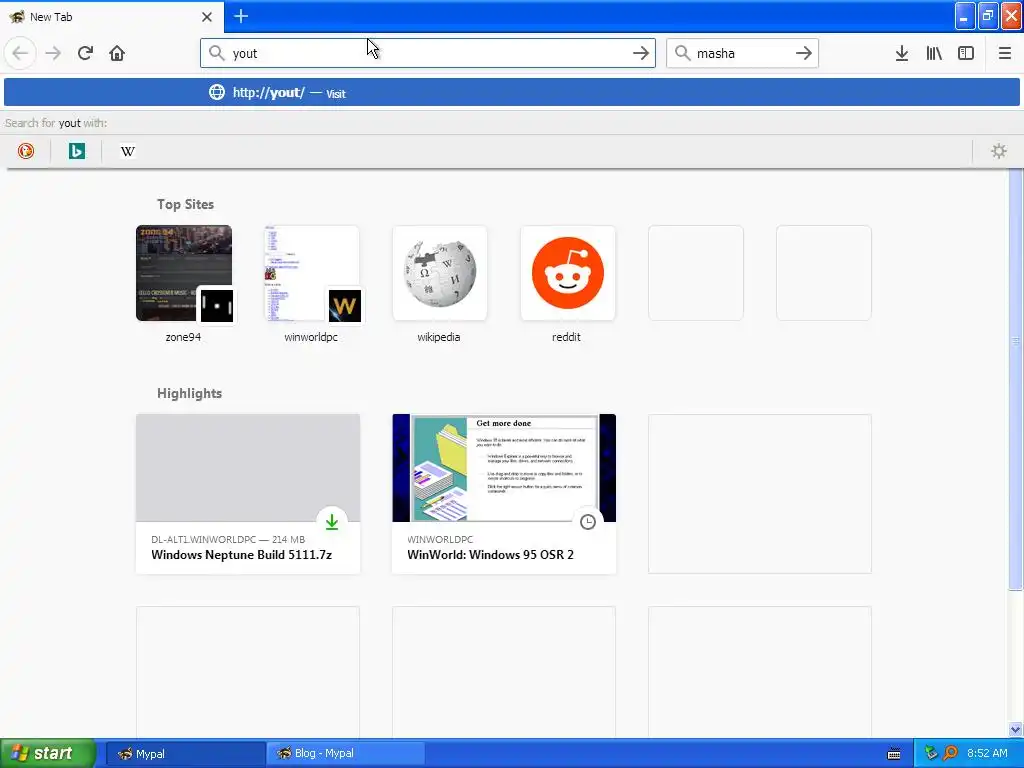Open search settings gear
Image resolution: width=1024 pixels, height=768 pixels.
tap(999, 151)
